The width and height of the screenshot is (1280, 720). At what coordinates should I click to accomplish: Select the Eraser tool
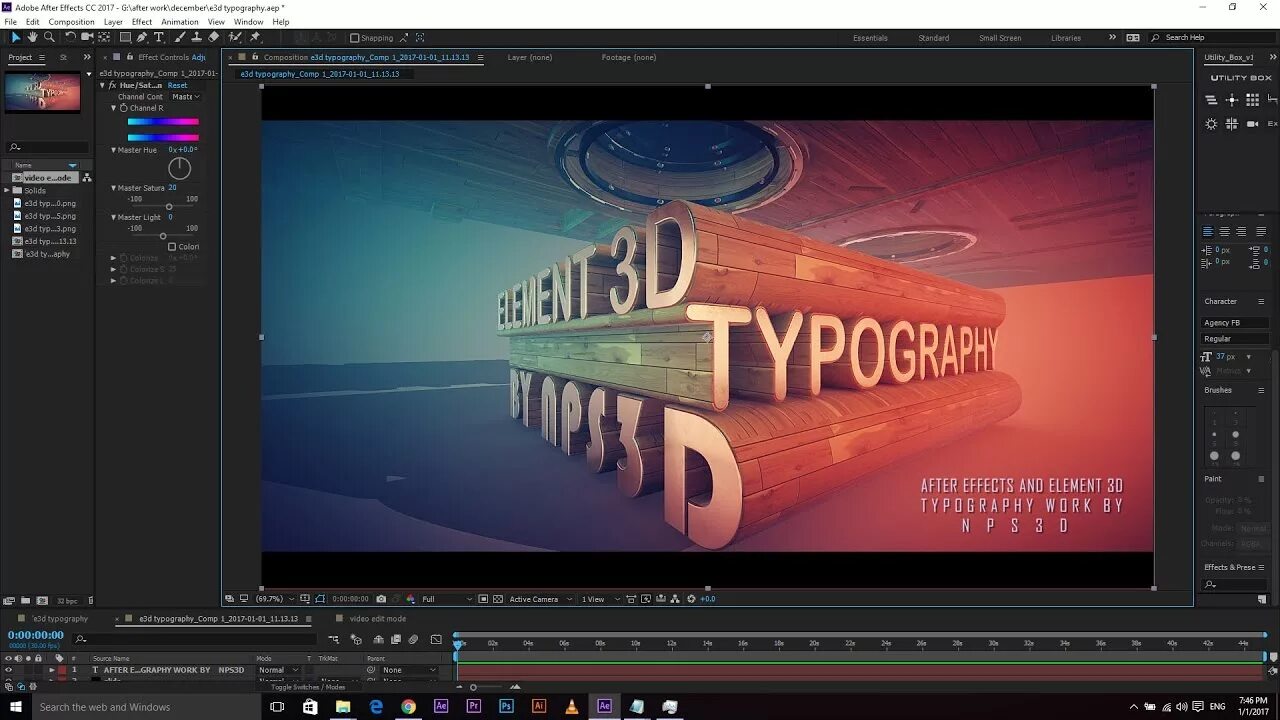[x=214, y=37]
